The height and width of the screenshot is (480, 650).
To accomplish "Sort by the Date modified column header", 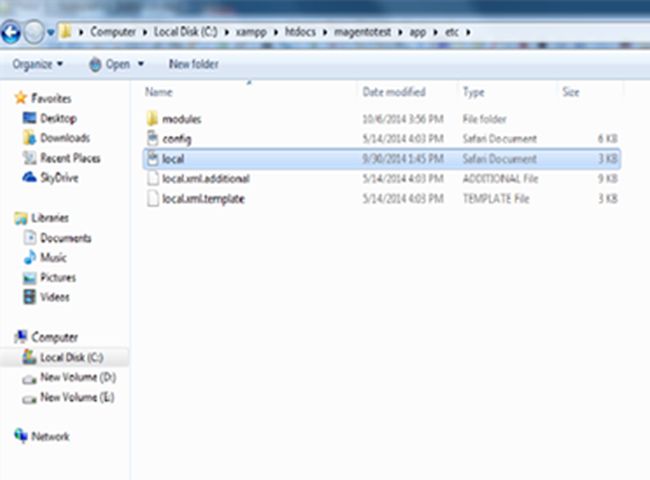I will tap(394, 92).
